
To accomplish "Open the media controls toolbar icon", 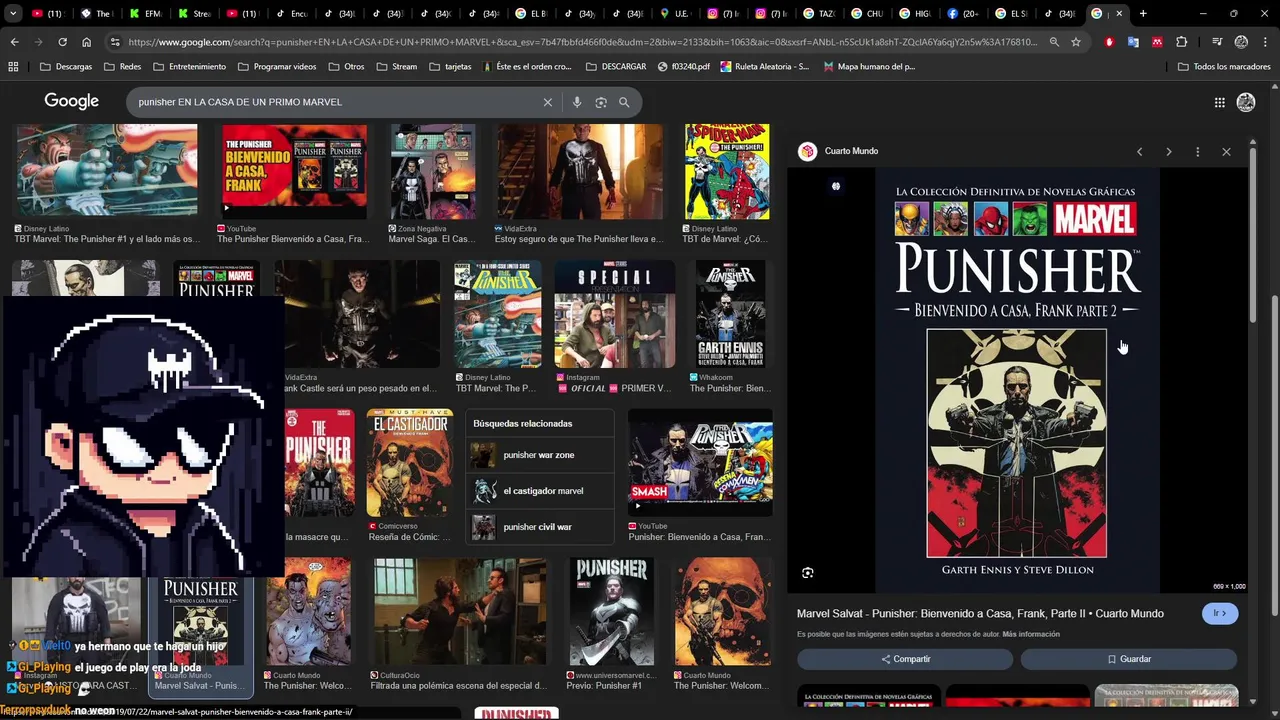I will tap(1217, 42).
